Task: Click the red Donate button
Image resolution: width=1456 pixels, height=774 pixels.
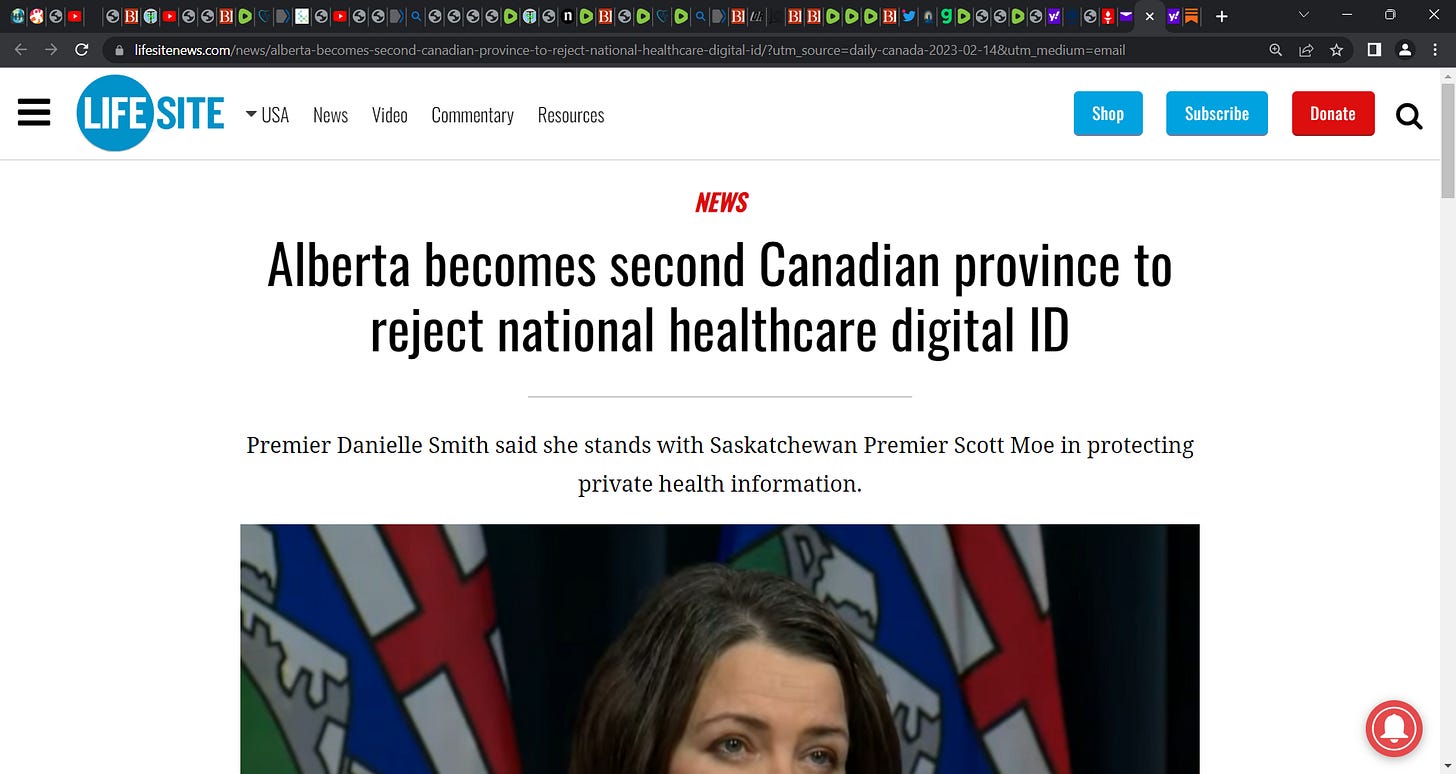Action: pyautogui.click(x=1333, y=113)
